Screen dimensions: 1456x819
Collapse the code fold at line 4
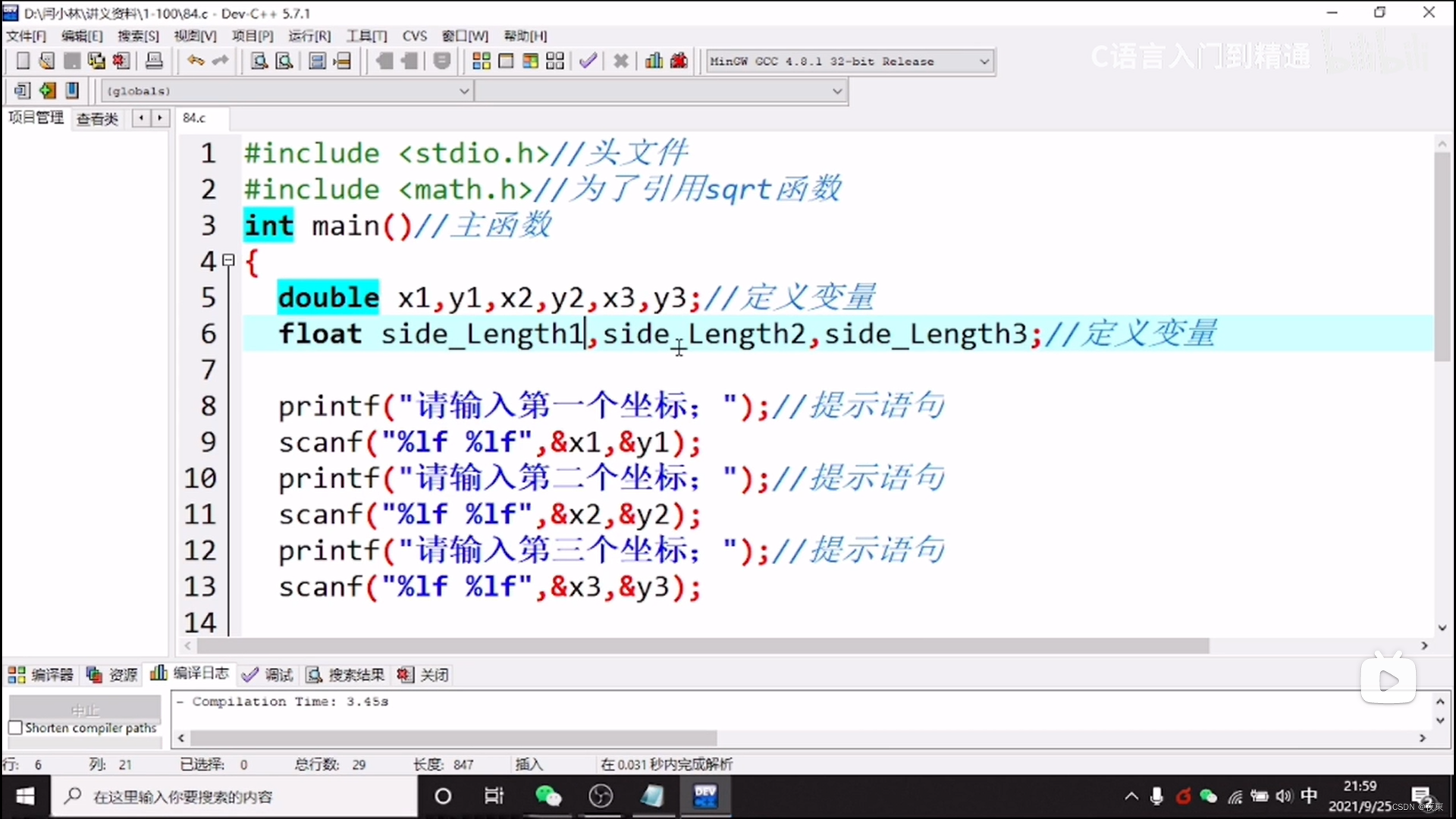[x=228, y=260]
